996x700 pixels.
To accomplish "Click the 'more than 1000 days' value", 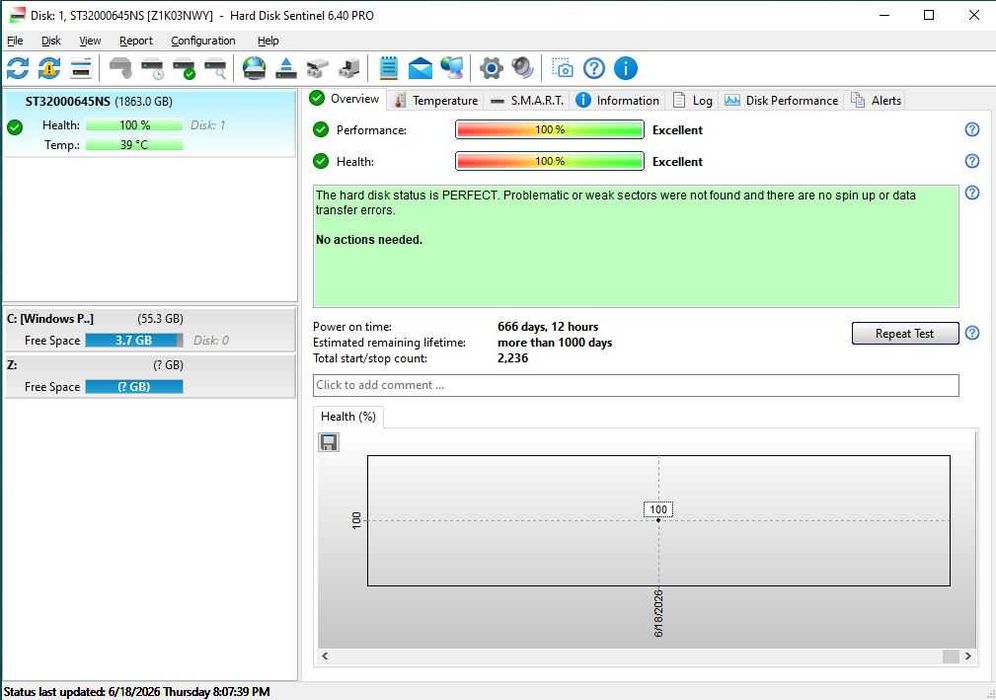I will click(x=555, y=342).
